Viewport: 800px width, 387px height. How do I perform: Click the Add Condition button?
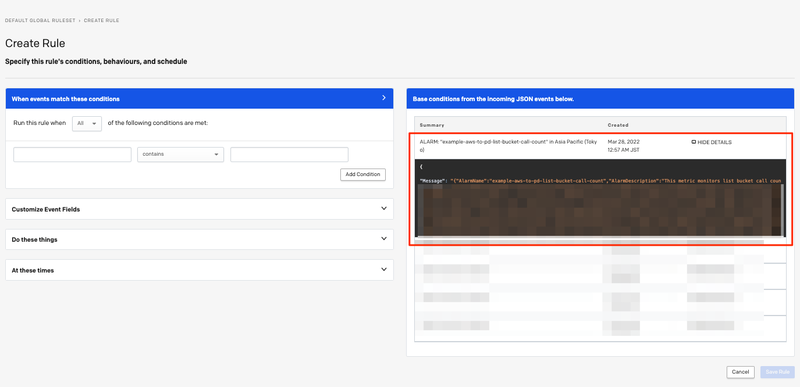coord(363,174)
